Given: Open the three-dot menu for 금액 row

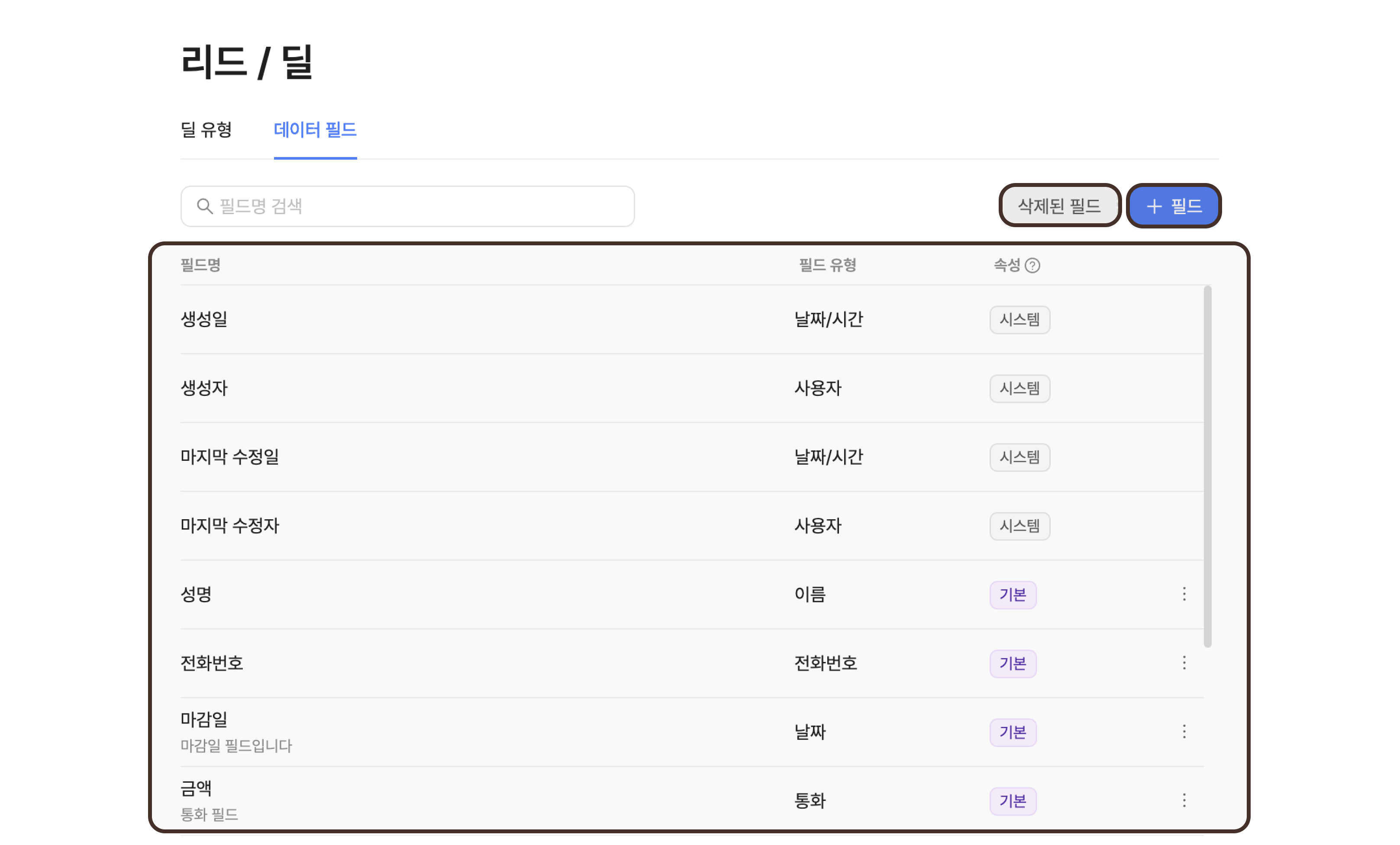Looking at the screenshot, I should (x=1184, y=800).
